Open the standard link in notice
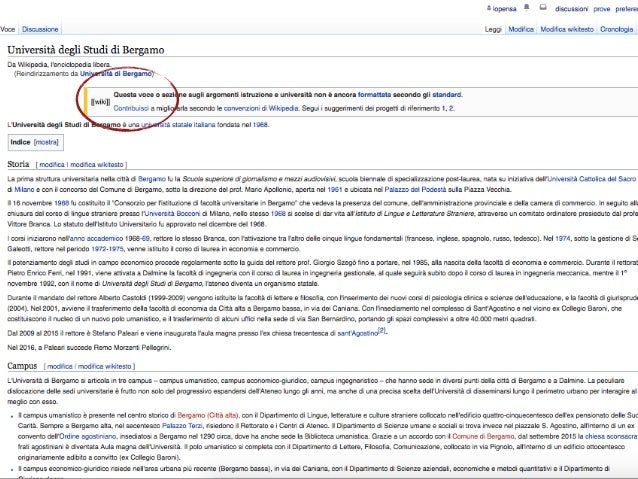This screenshot has height=479, width=638. [x=447, y=94]
